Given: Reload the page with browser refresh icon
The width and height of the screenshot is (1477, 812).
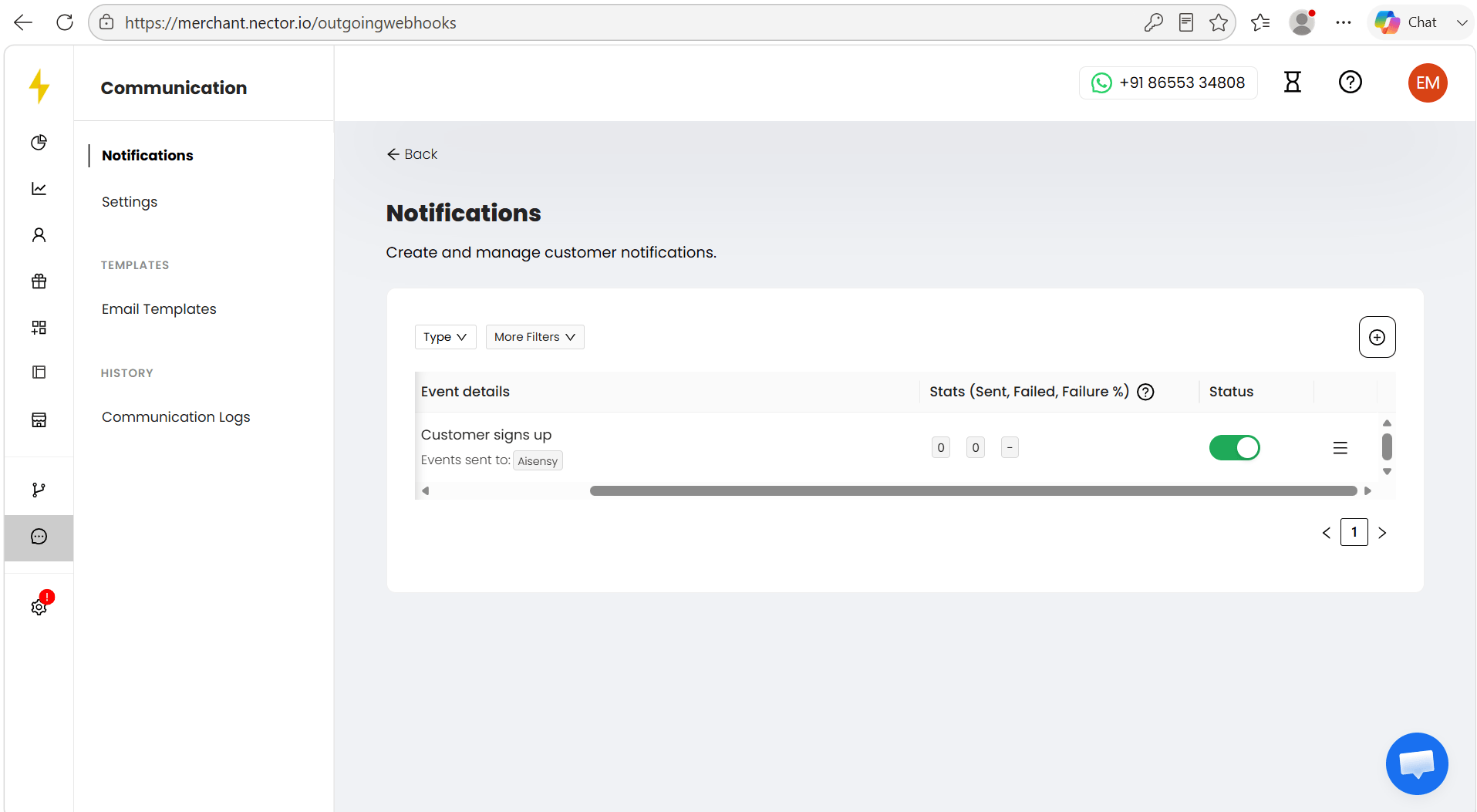Looking at the screenshot, I should [x=65, y=22].
